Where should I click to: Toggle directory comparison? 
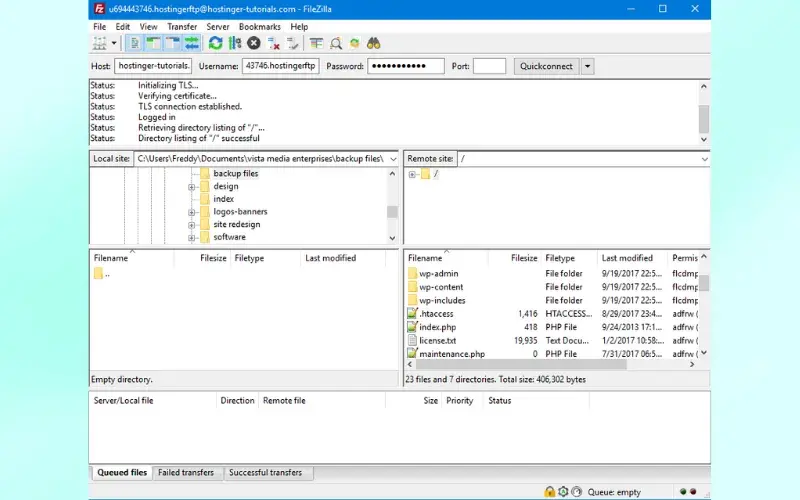point(336,43)
